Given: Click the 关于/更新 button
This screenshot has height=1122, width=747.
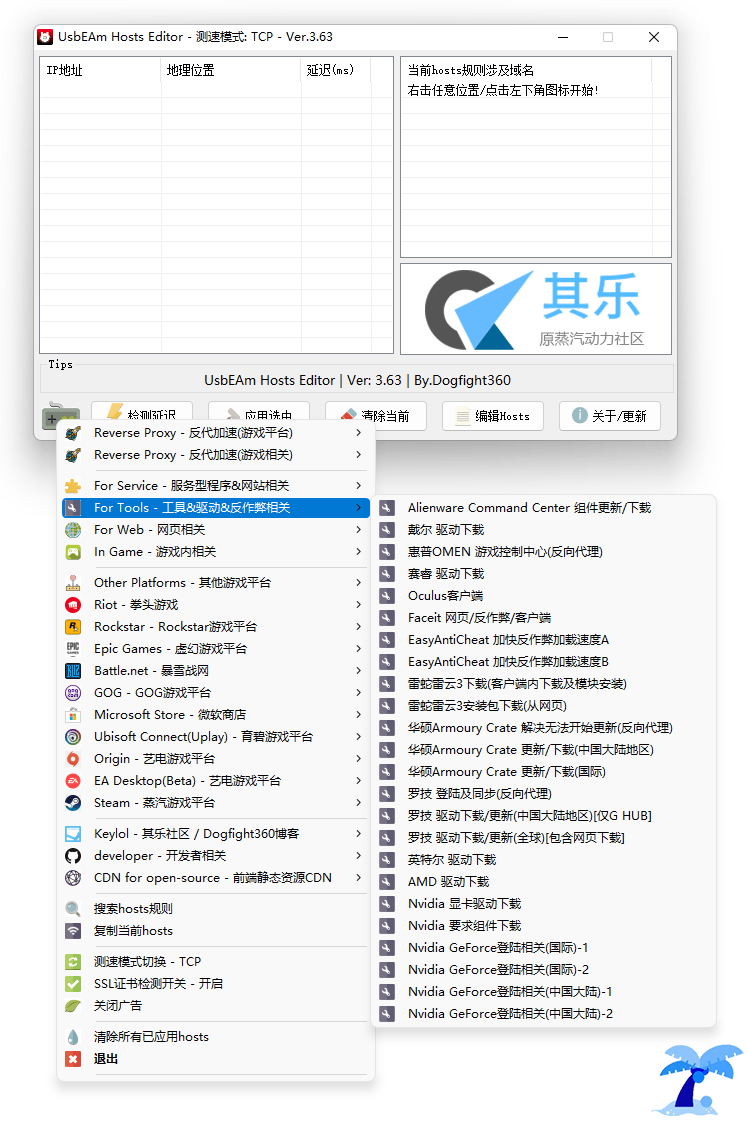Looking at the screenshot, I should pos(610,416).
